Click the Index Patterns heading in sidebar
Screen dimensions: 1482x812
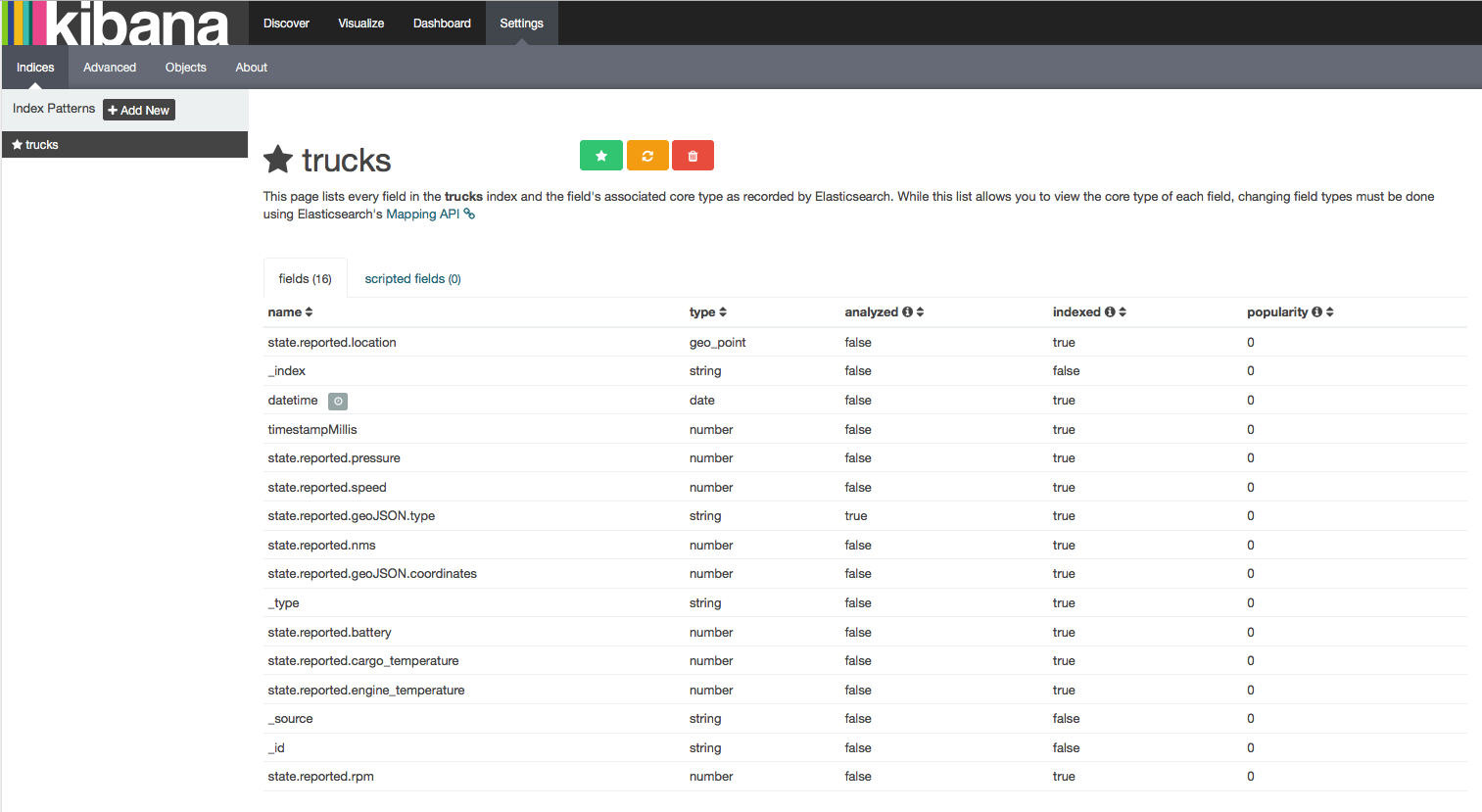pyautogui.click(x=54, y=109)
